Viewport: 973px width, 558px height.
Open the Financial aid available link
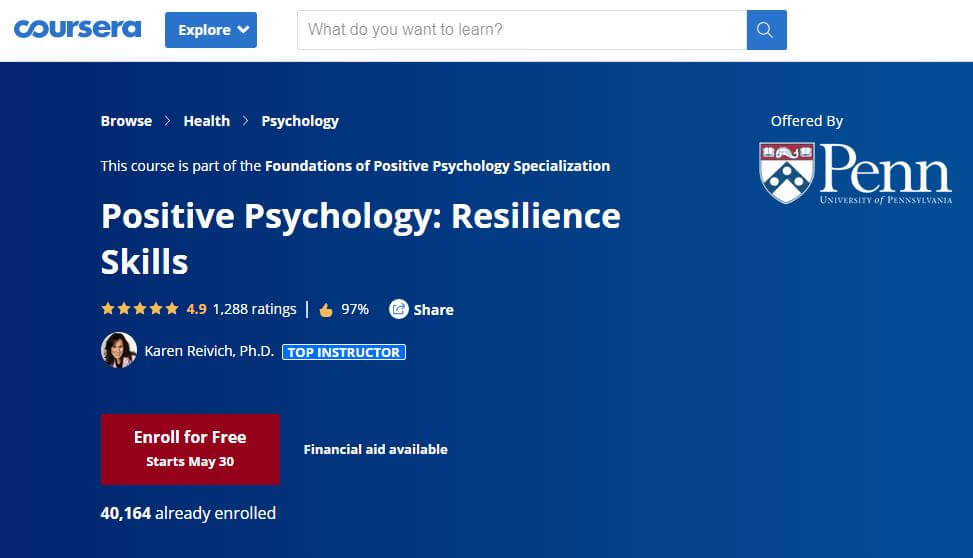click(375, 450)
